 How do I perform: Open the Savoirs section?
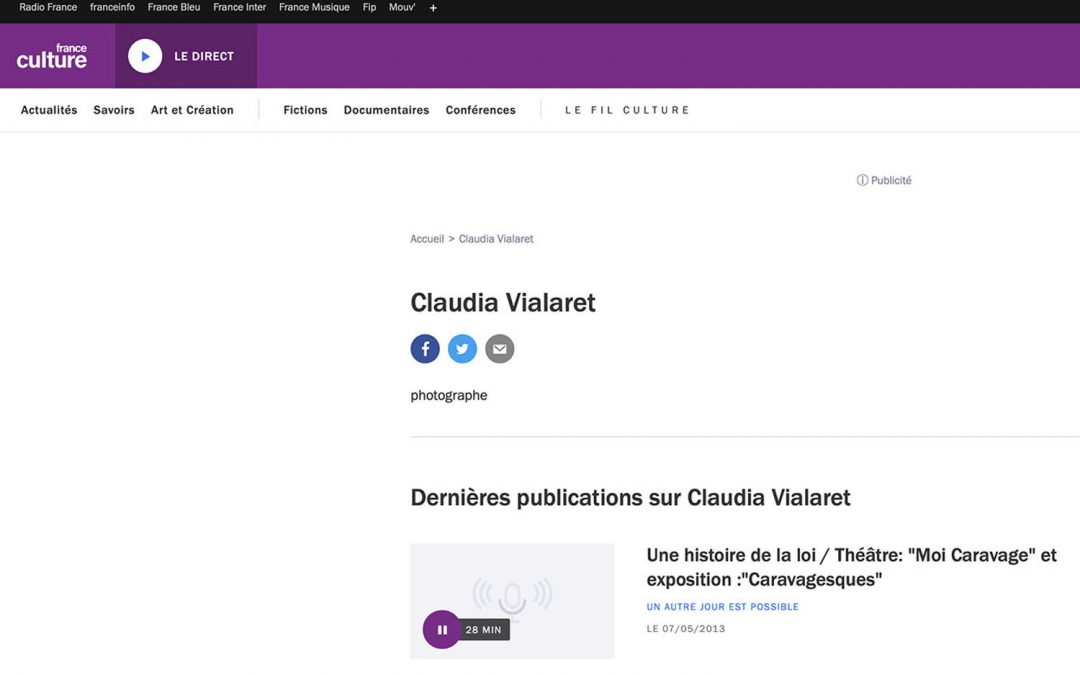tap(114, 110)
